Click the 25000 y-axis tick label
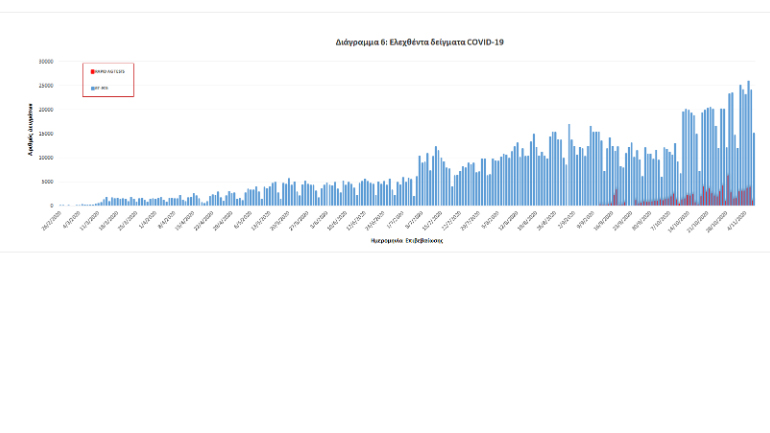770x433 pixels. pyautogui.click(x=45, y=85)
